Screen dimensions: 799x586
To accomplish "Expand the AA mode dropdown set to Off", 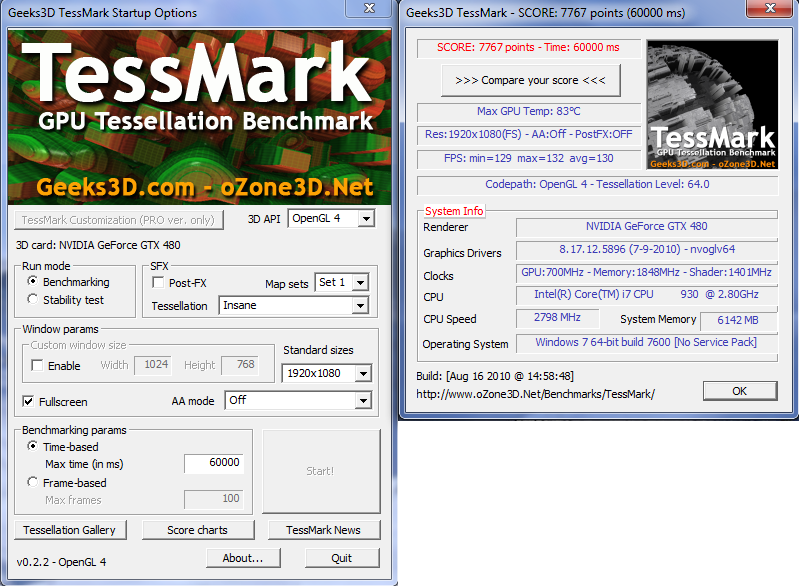I will pos(298,401).
